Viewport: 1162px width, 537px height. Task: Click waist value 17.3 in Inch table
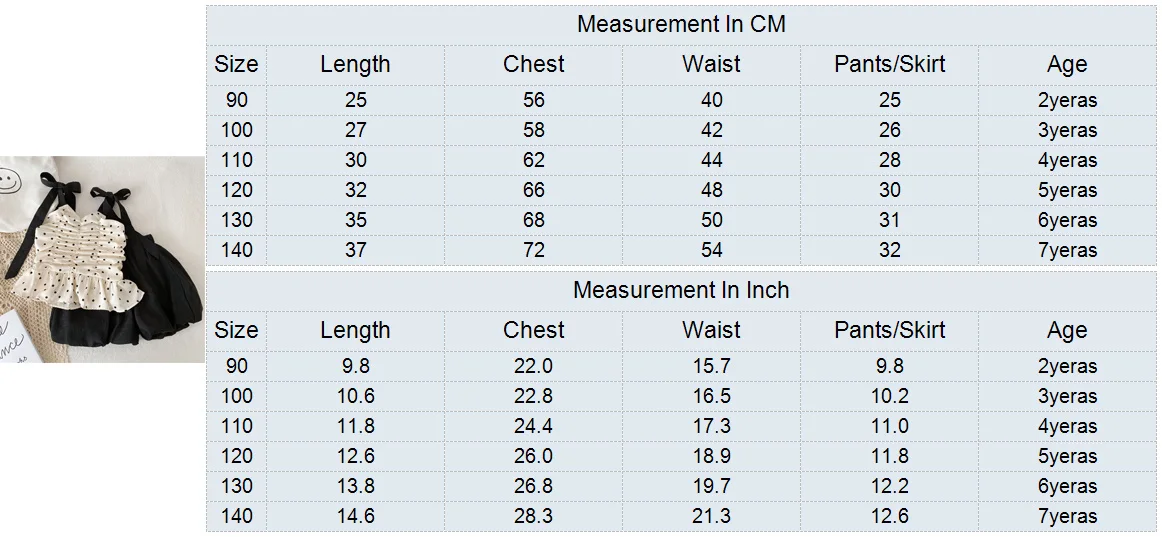coord(711,426)
